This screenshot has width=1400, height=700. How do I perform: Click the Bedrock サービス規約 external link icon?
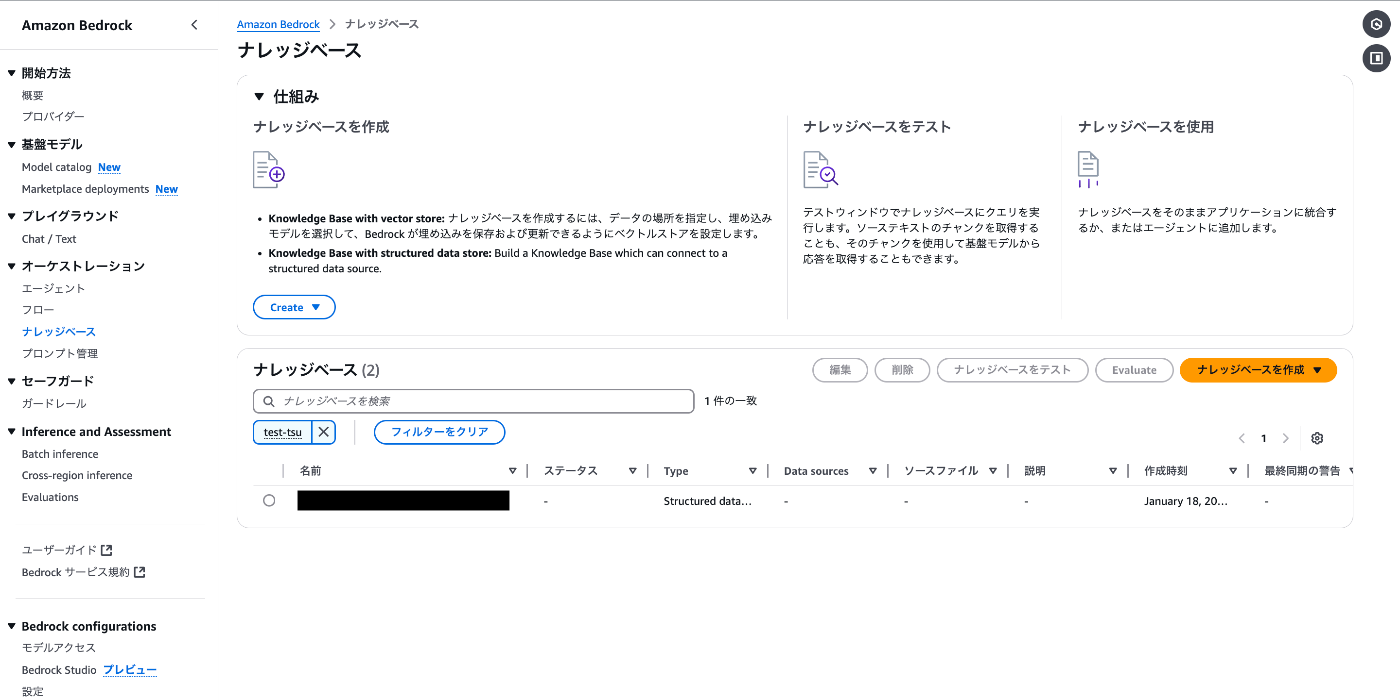point(140,572)
